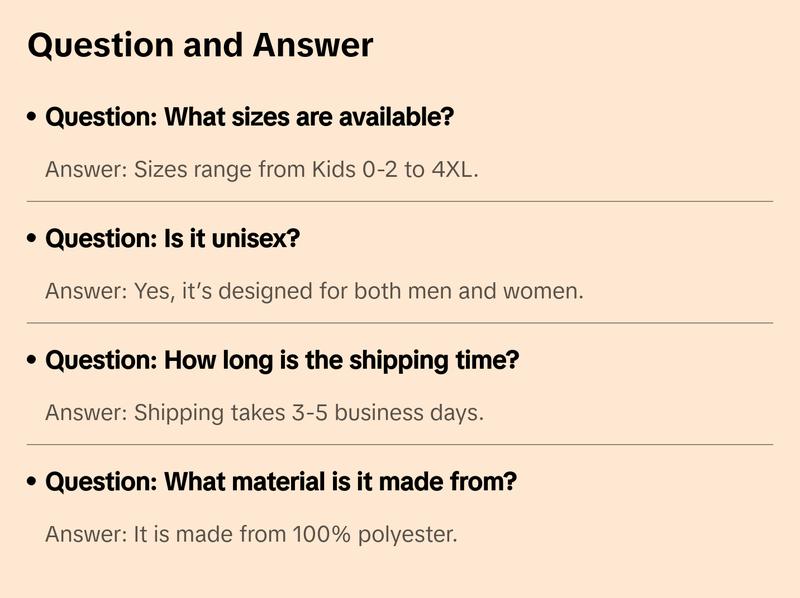This screenshot has height=598, width=800.
Task: Click the bullet before the sizes question
Action: tap(33, 118)
